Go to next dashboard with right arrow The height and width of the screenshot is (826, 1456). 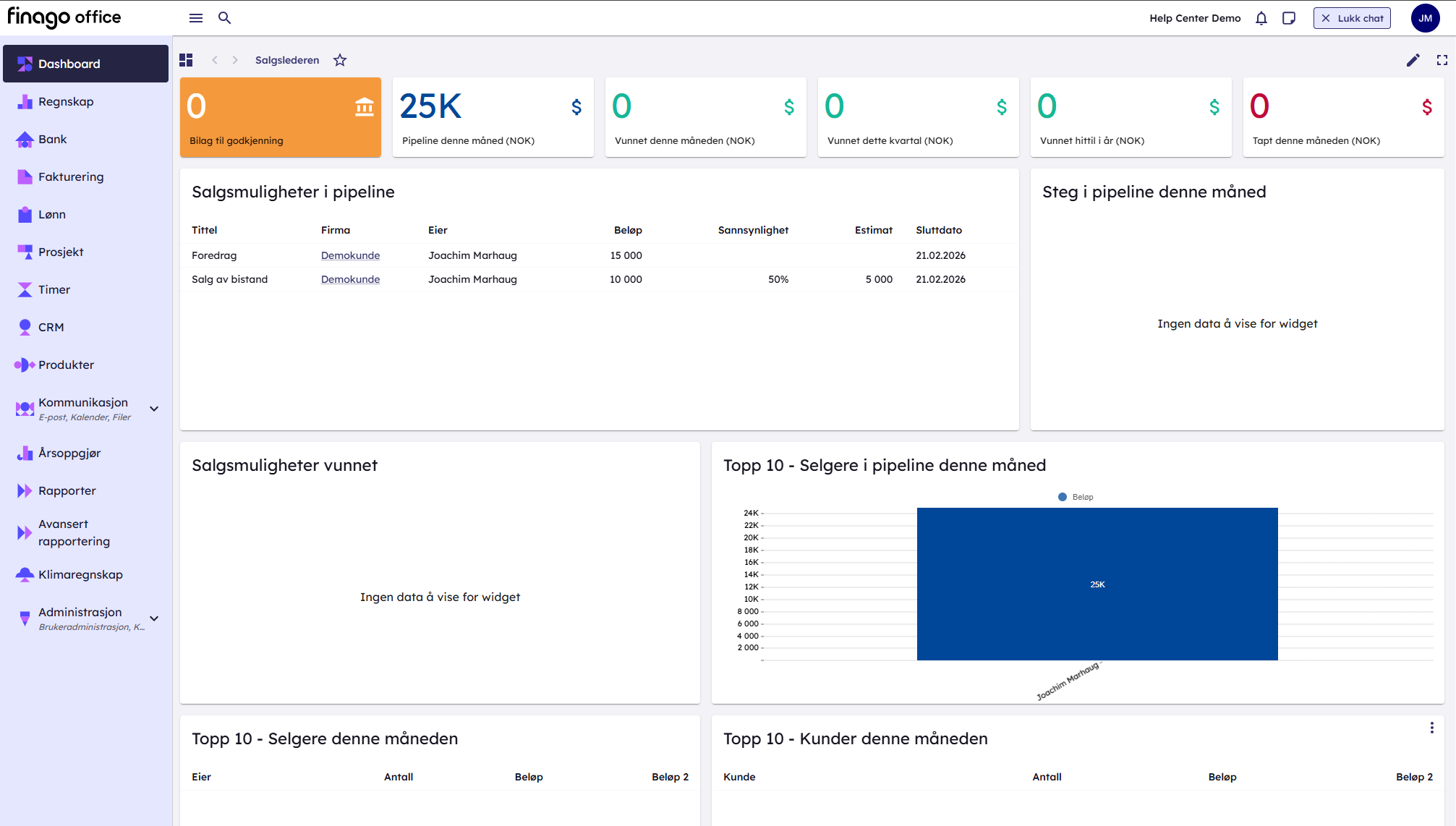[235, 60]
